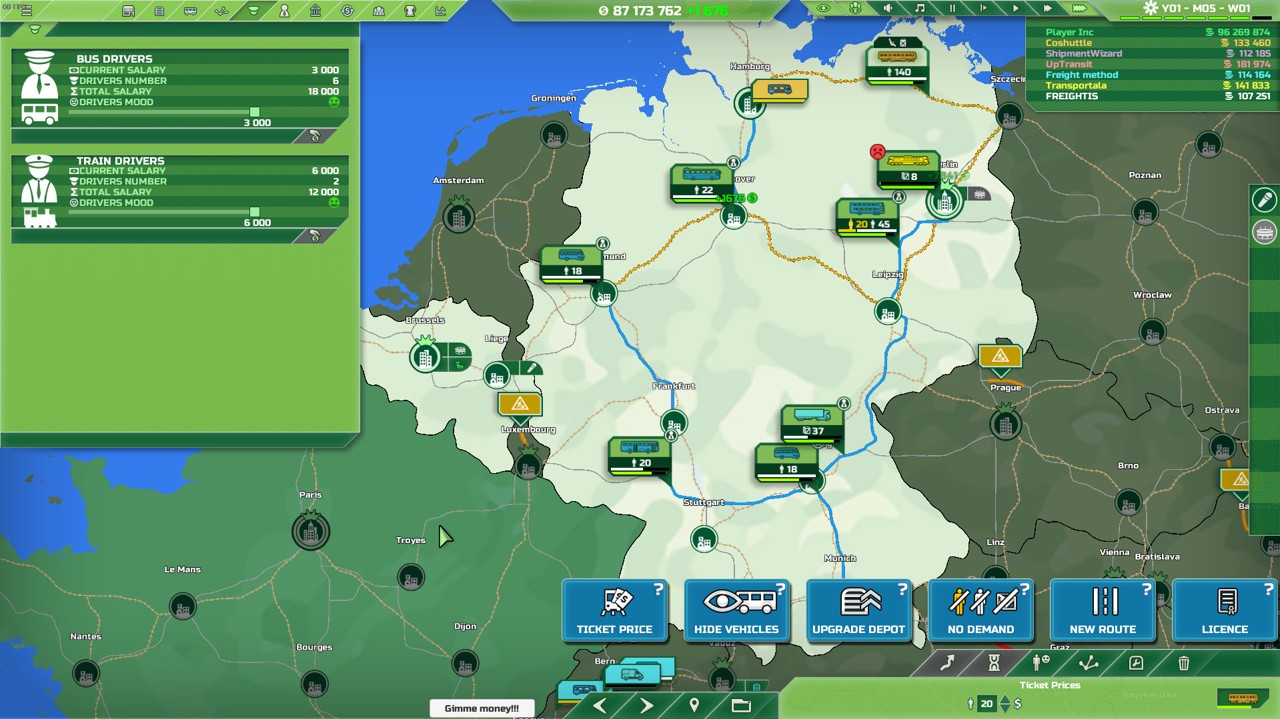Toggle the eye visibility icon in top bar
1280x719 pixels.
[x=823, y=9]
